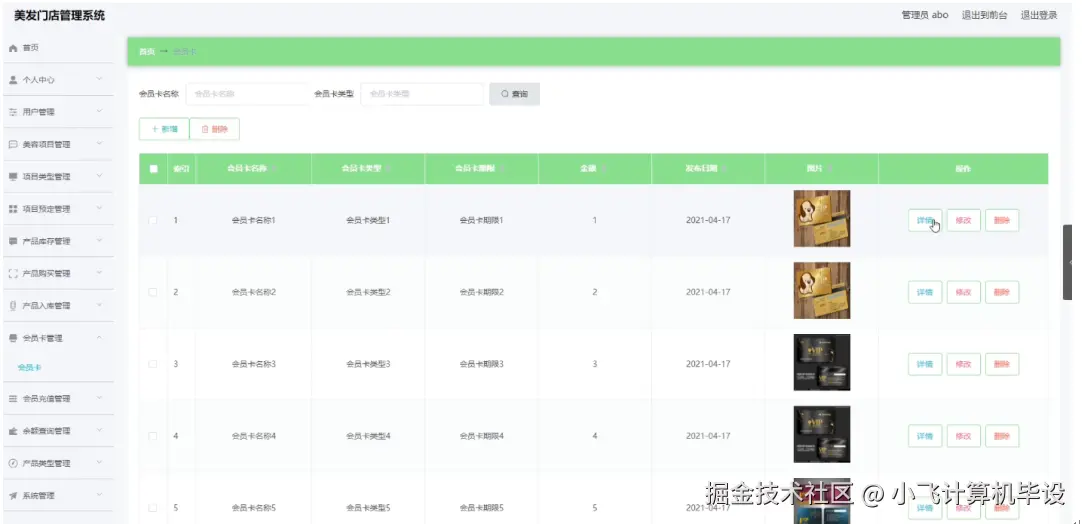This screenshot has height=524, width=1082.
Task: Click 删除 for 会员卡名称1 row
Action: click(1002, 220)
